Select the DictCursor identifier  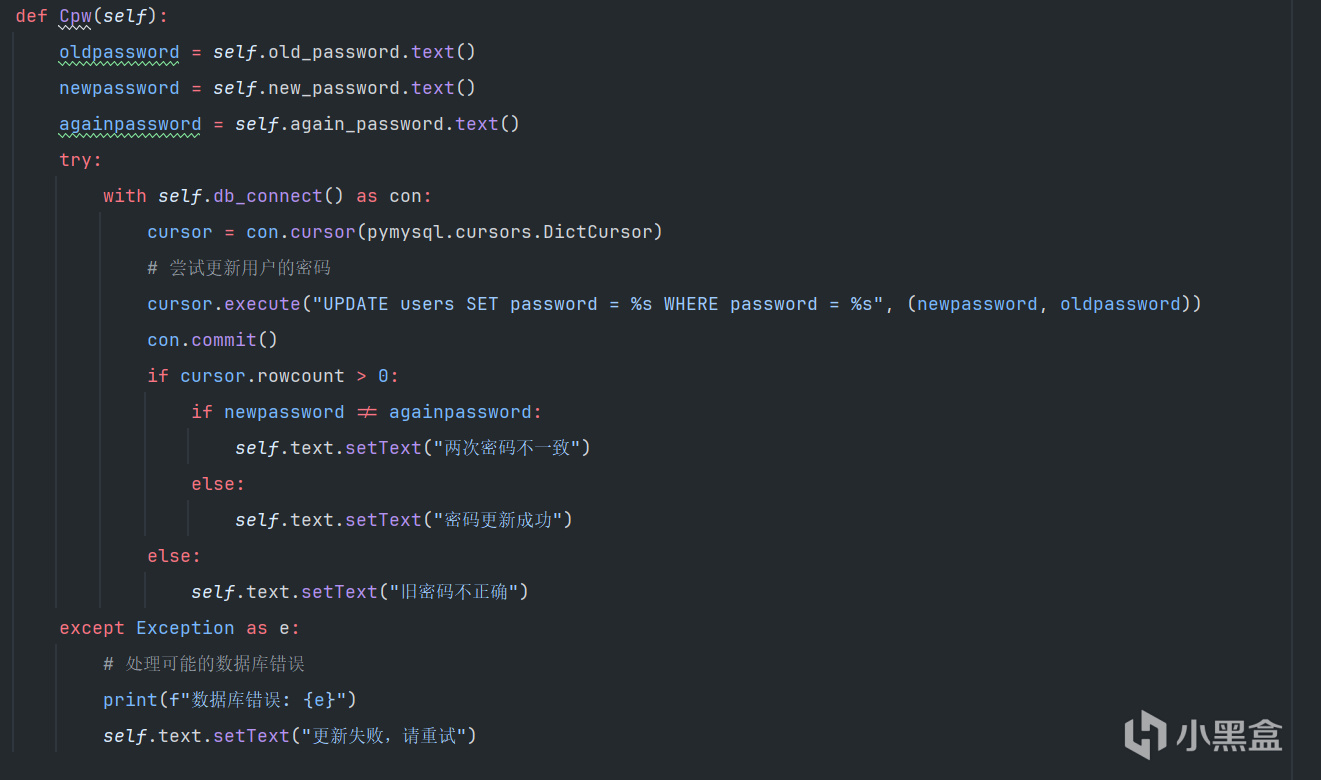pos(598,232)
